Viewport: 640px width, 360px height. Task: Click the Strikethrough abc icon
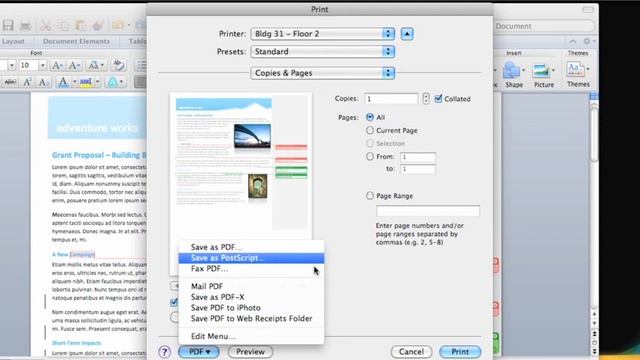[10, 82]
